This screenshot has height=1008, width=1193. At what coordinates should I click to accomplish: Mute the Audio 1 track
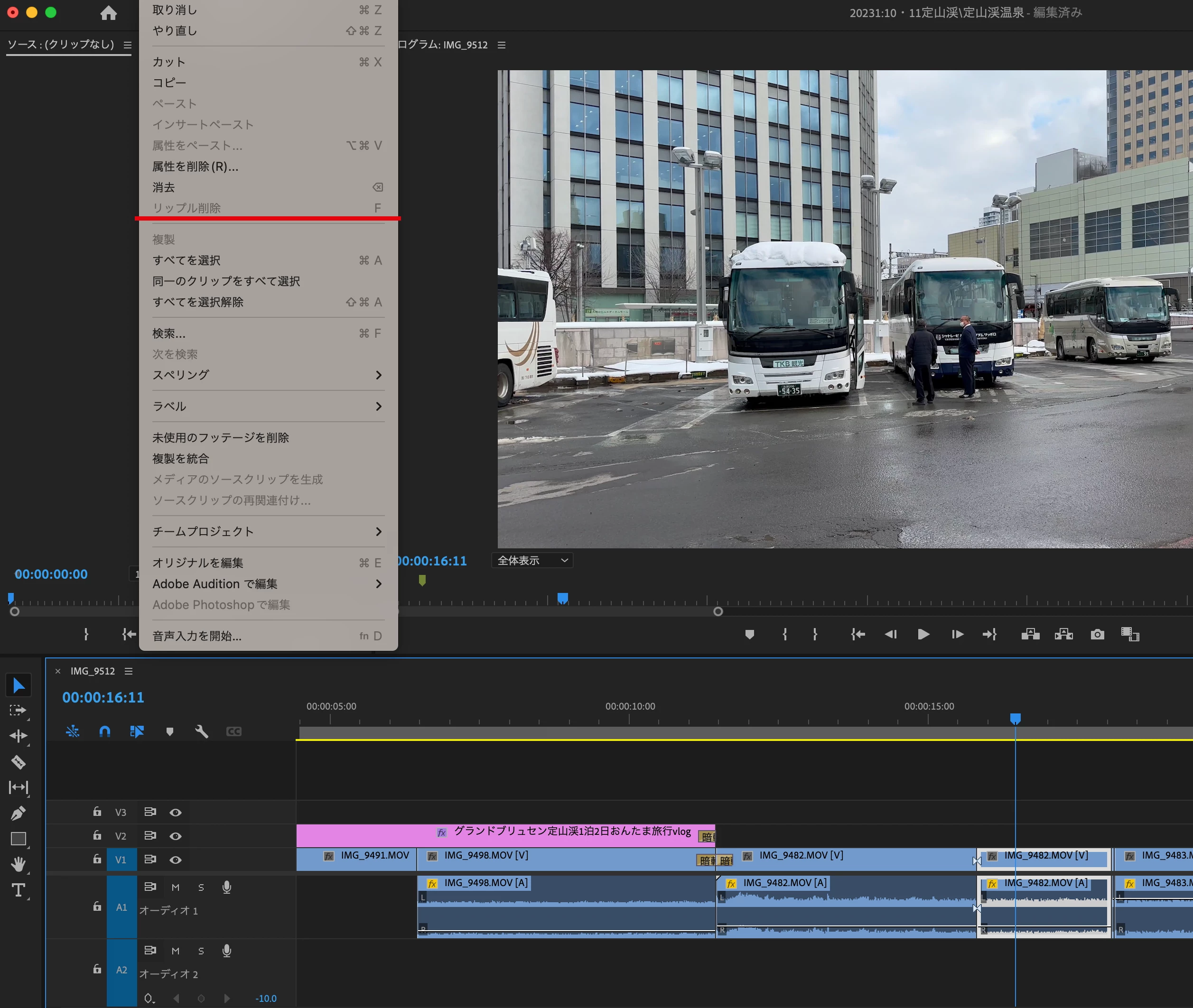[176, 888]
